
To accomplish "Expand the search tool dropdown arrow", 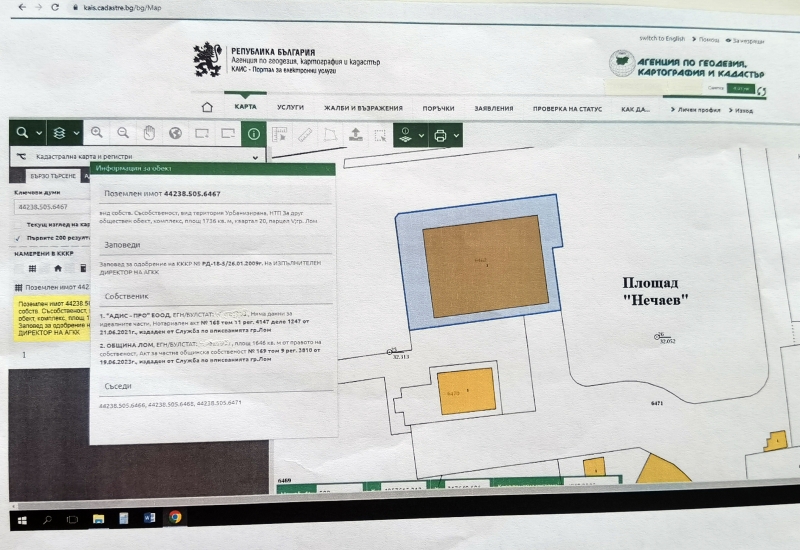I will click(39, 132).
